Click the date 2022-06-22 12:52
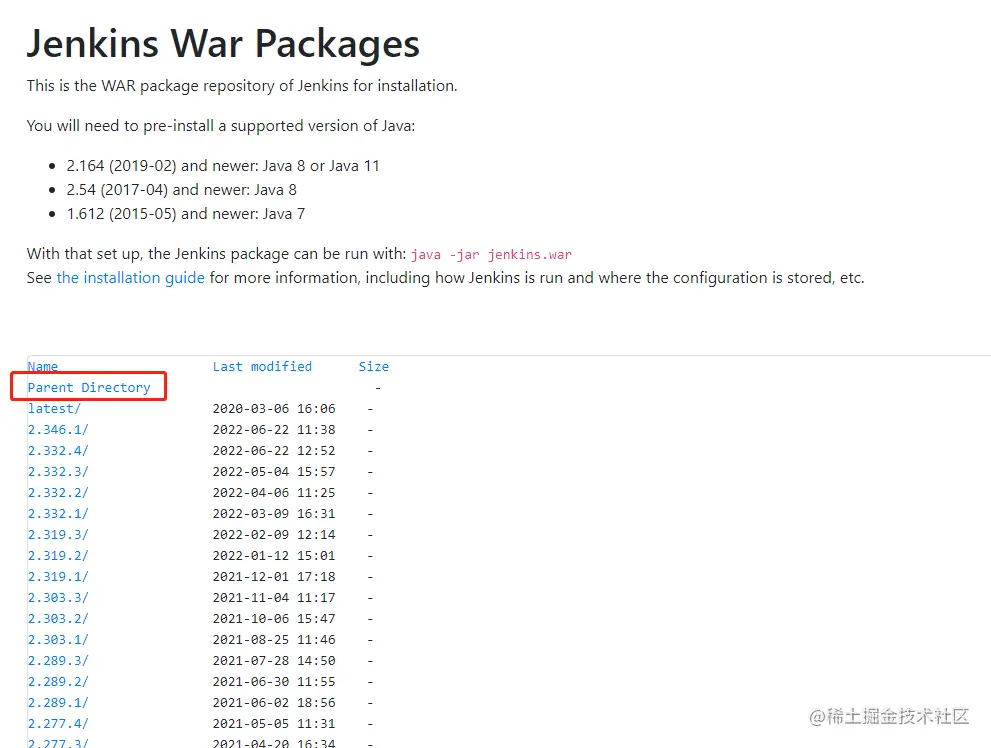 pos(274,450)
